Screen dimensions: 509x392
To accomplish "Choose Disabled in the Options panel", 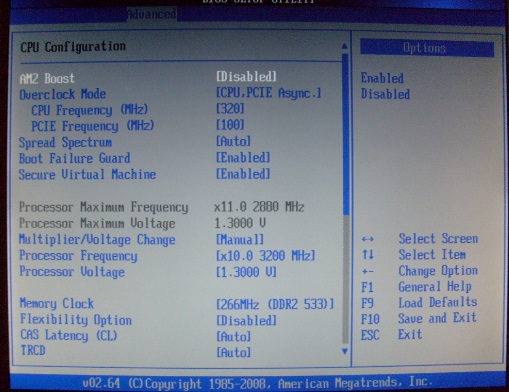I will point(385,94).
